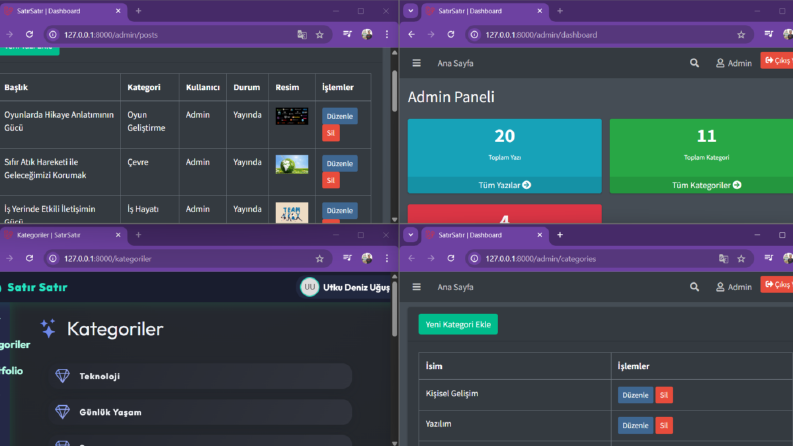The image size is (793, 446).
Task: Open Admin user menu in dashboard window
Action: (x=734, y=63)
